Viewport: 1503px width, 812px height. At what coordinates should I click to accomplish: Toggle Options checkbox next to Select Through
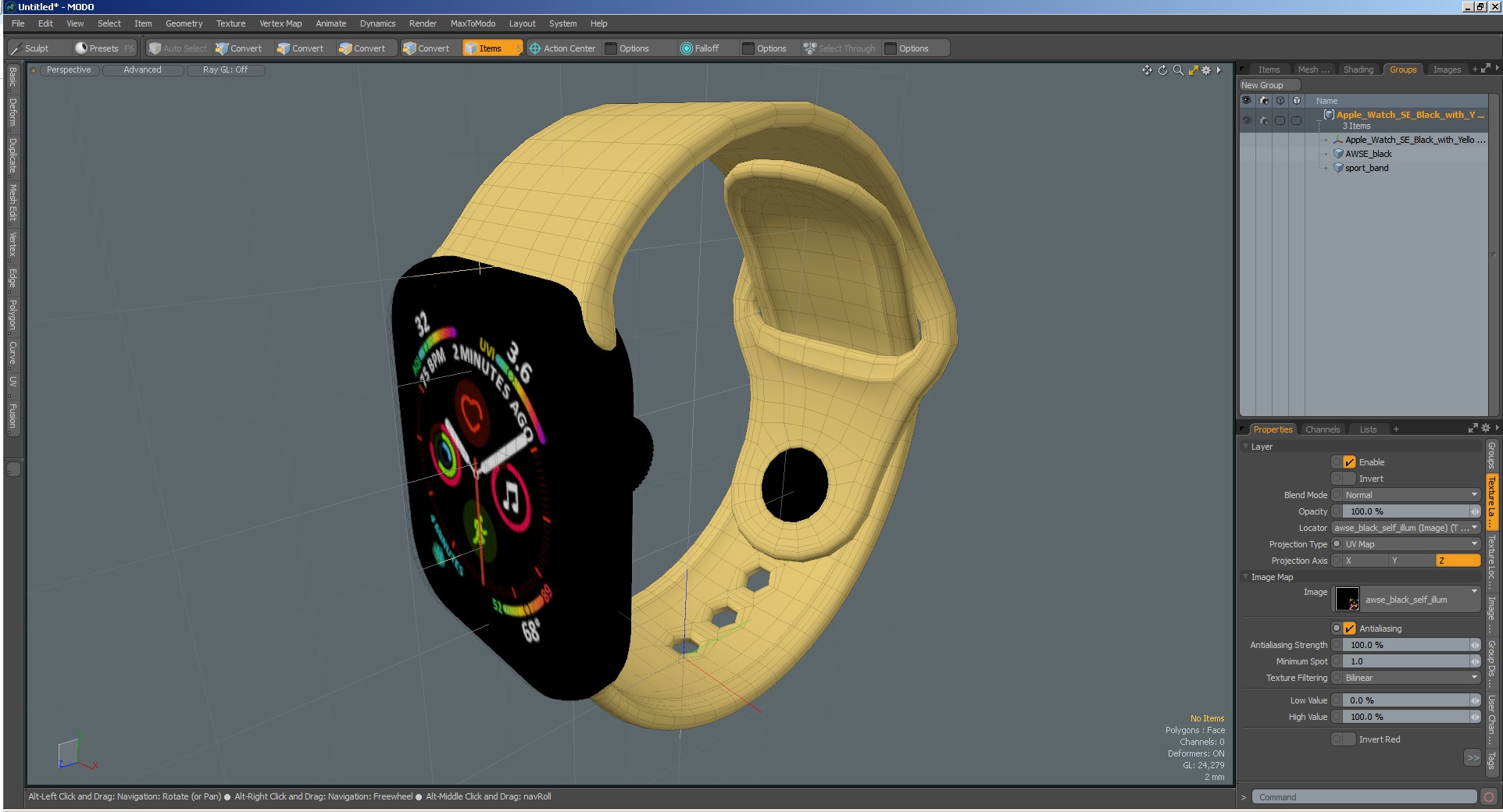pyautogui.click(x=891, y=48)
